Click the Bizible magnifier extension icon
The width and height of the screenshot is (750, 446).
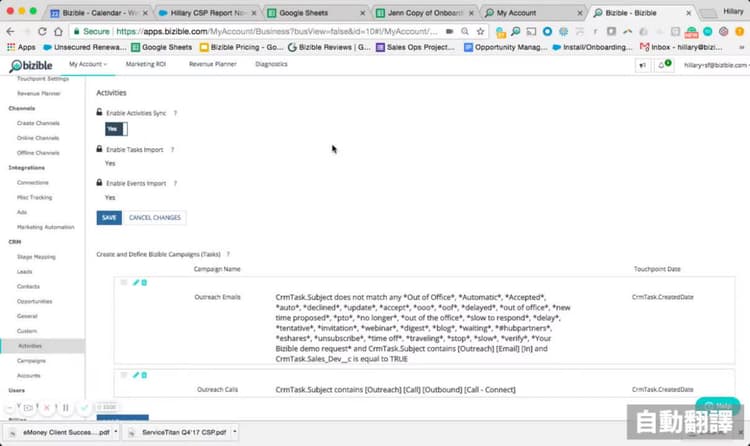516,32
